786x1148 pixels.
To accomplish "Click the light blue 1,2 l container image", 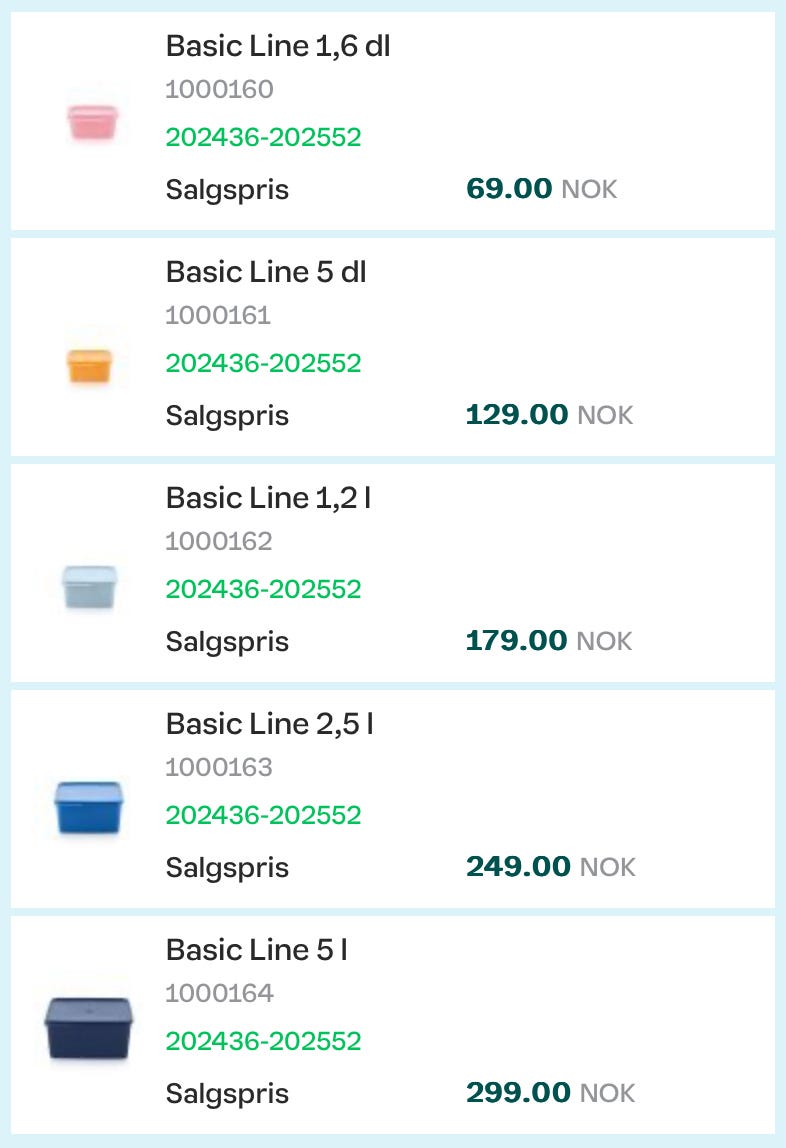I will [x=89, y=587].
